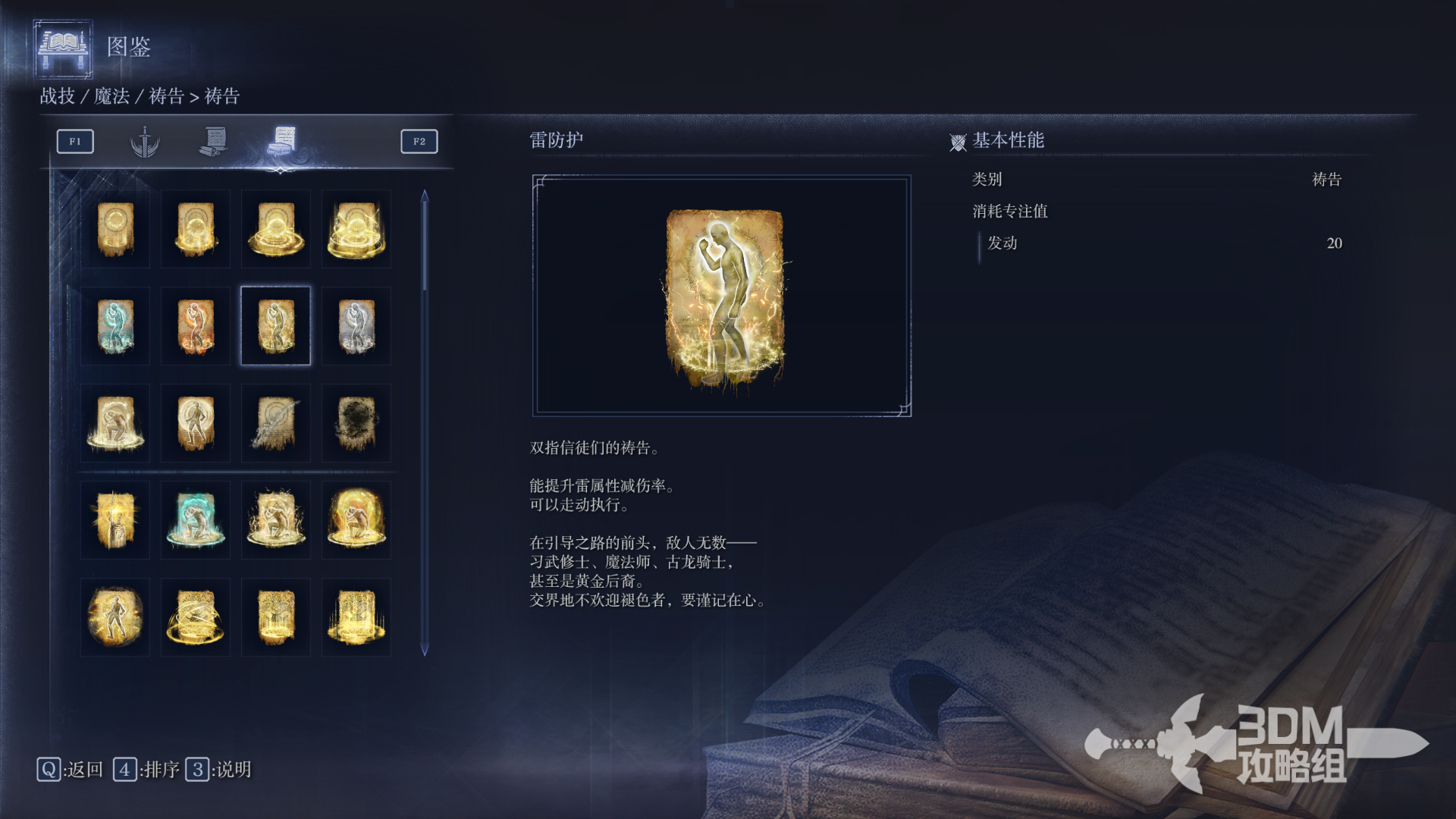Click the large lightning fortification preview image
The height and width of the screenshot is (819, 1456).
(723, 297)
